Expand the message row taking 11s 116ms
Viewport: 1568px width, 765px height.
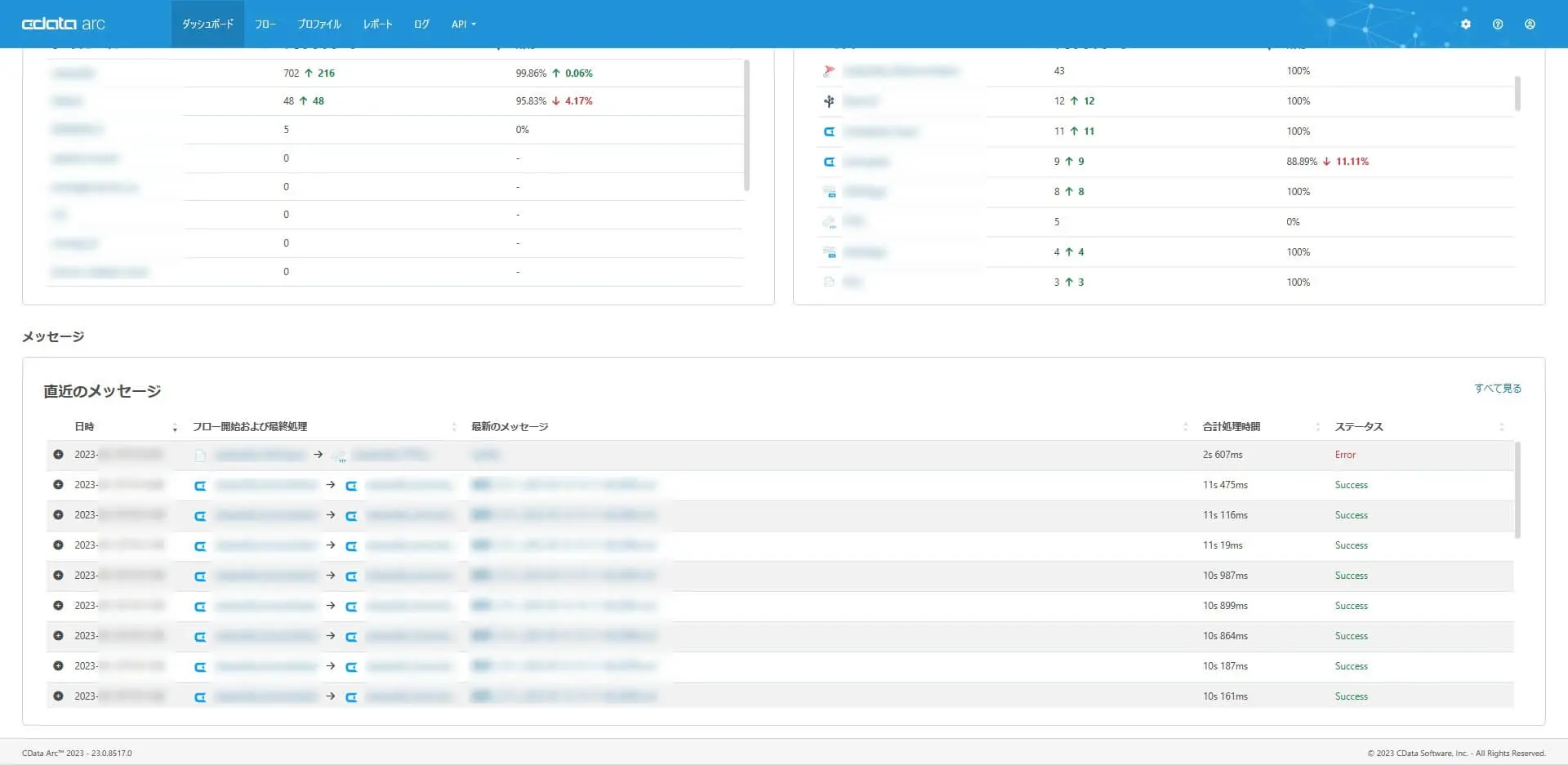click(58, 515)
